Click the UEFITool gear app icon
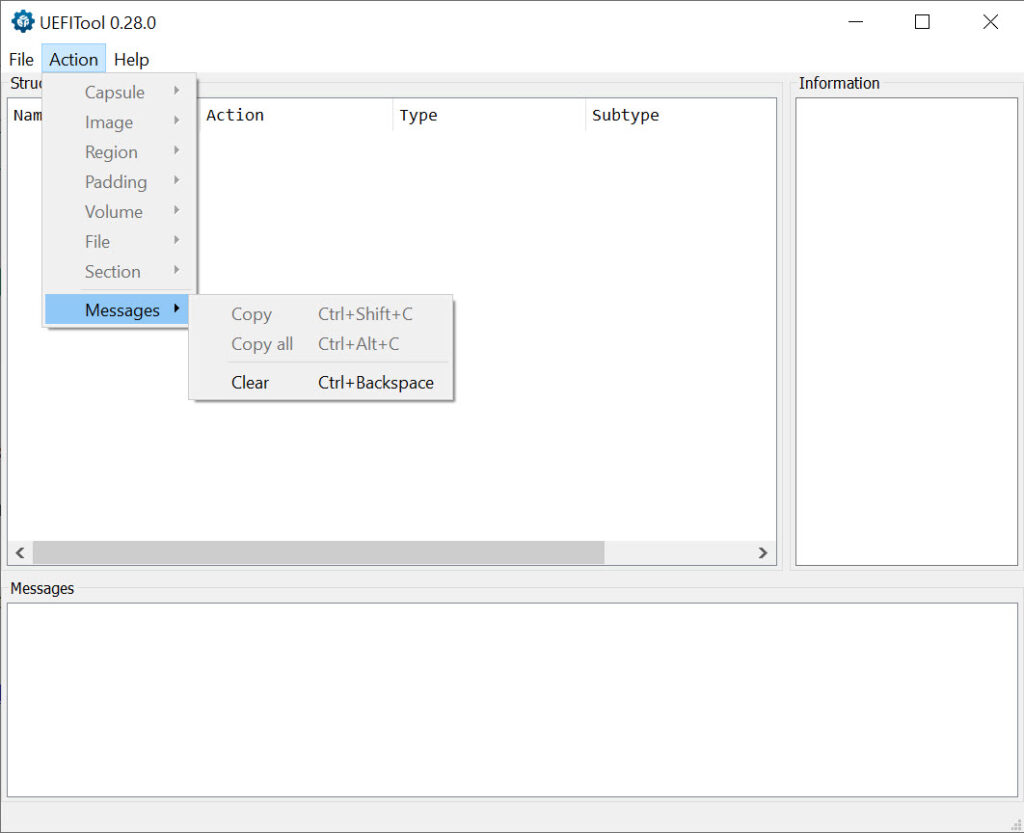The height and width of the screenshot is (833, 1024). coord(22,22)
